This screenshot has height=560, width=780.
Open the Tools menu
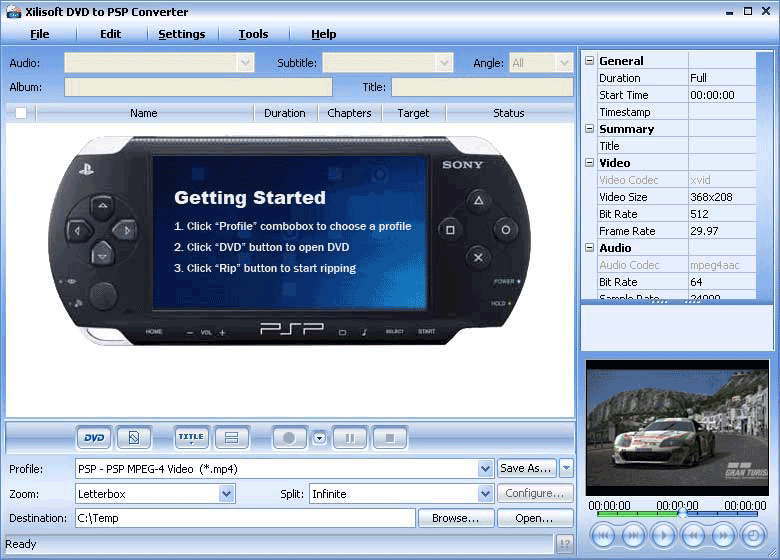coord(253,34)
